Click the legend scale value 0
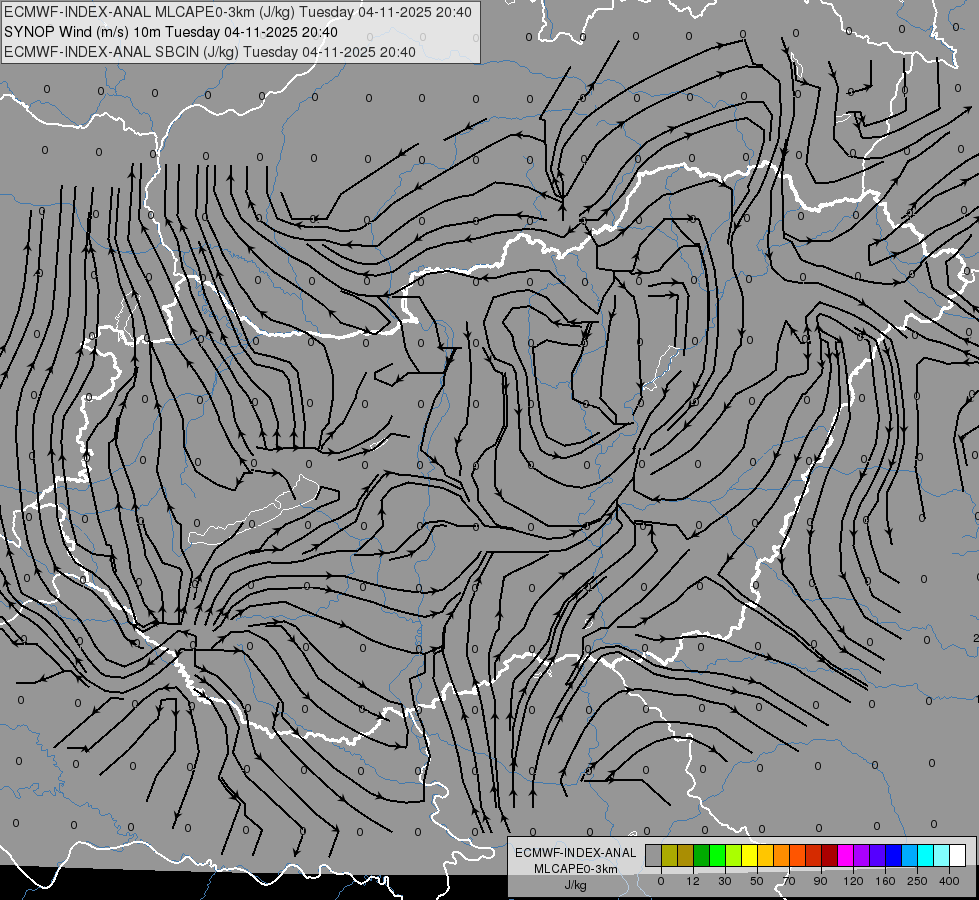This screenshot has width=979, height=900. point(661,881)
